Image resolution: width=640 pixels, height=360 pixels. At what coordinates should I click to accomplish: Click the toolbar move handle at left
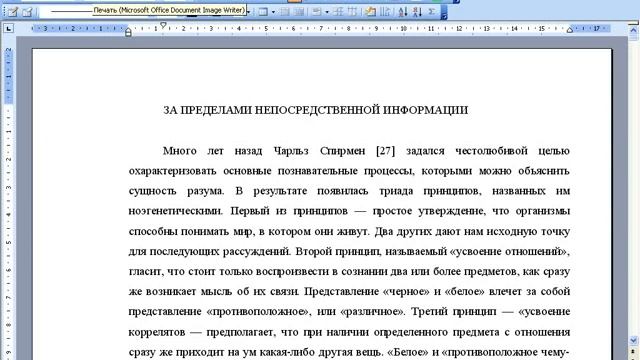coord(4,12)
